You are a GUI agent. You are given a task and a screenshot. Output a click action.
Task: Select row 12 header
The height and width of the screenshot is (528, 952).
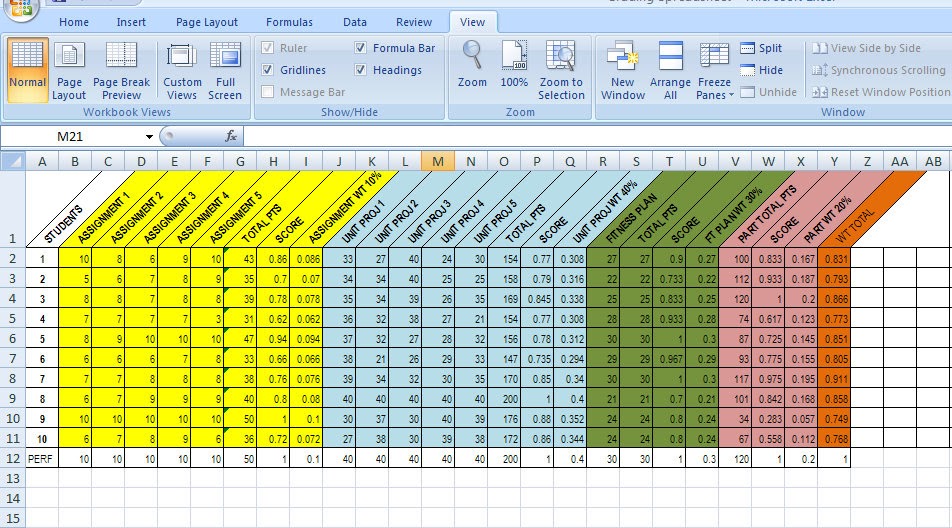click(13, 458)
